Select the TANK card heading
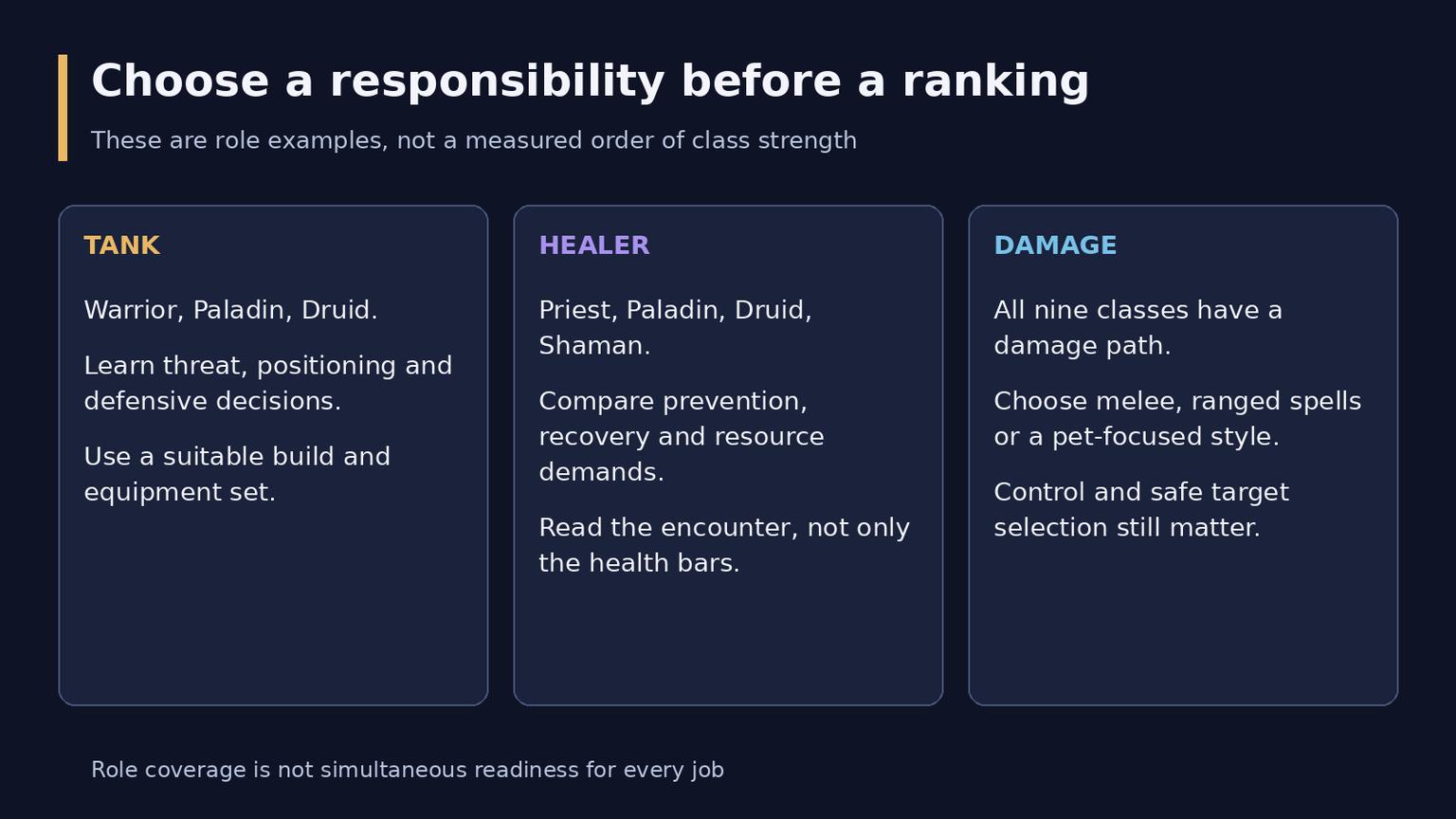 click(x=121, y=246)
